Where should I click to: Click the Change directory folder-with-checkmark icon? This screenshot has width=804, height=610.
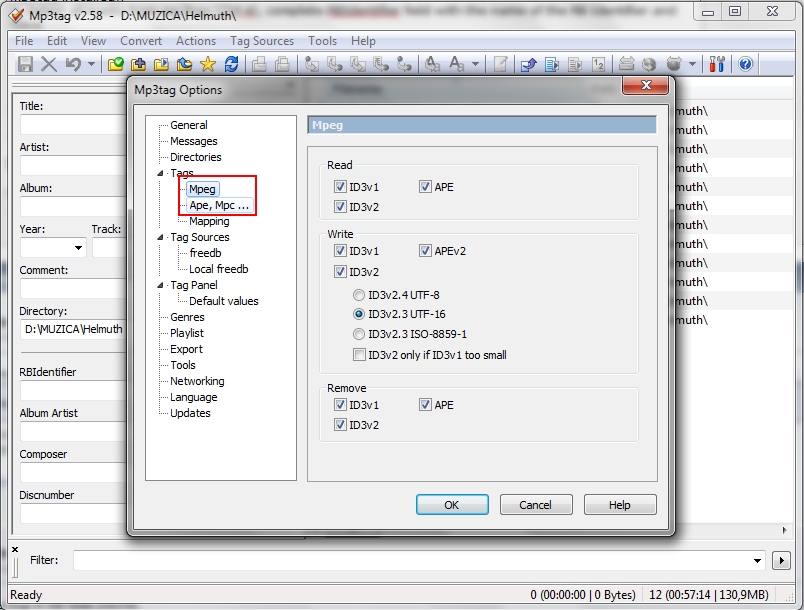116,64
